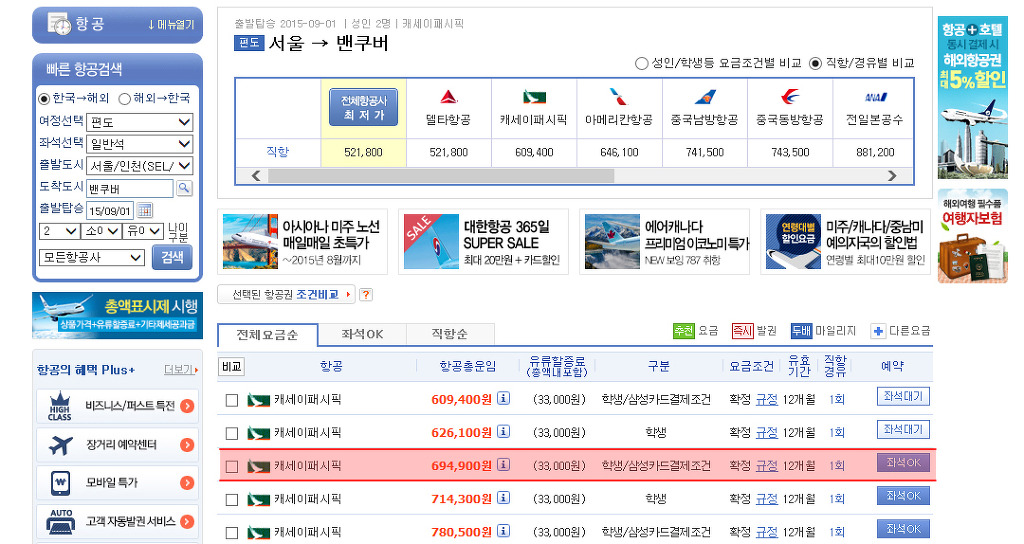The width and height of the screenshot is (1024, 544).
Task: Select 전체항공사 최저가 column button
Action: [364, 108]
